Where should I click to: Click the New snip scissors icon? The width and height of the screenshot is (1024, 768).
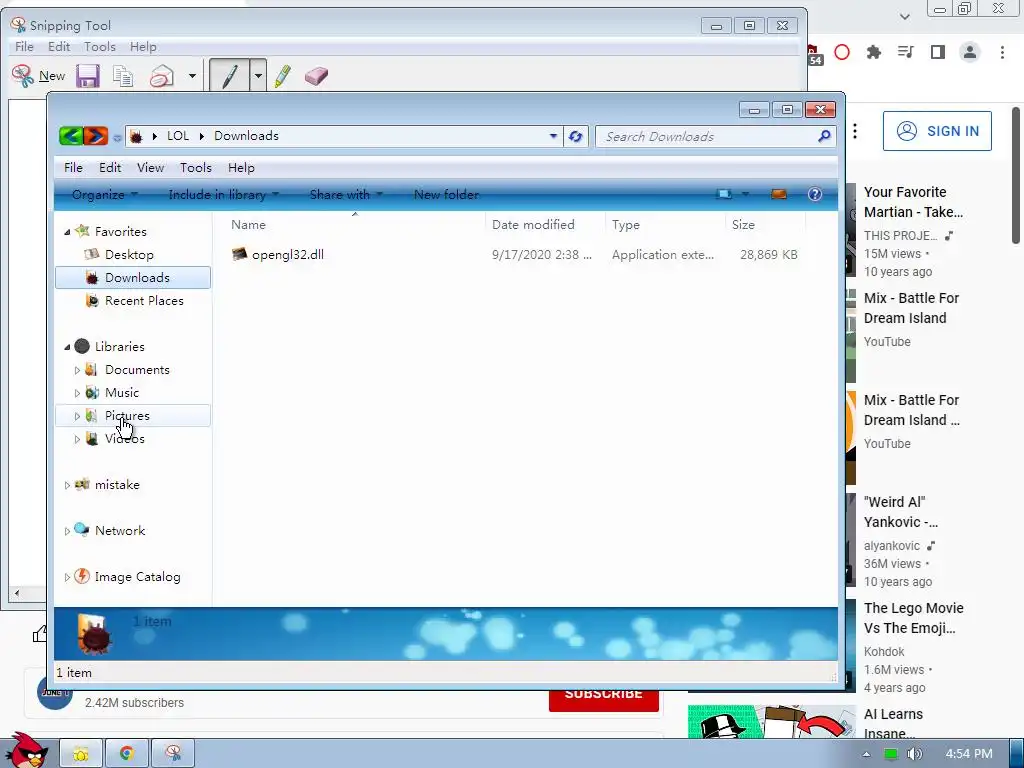tap(23, 76)
